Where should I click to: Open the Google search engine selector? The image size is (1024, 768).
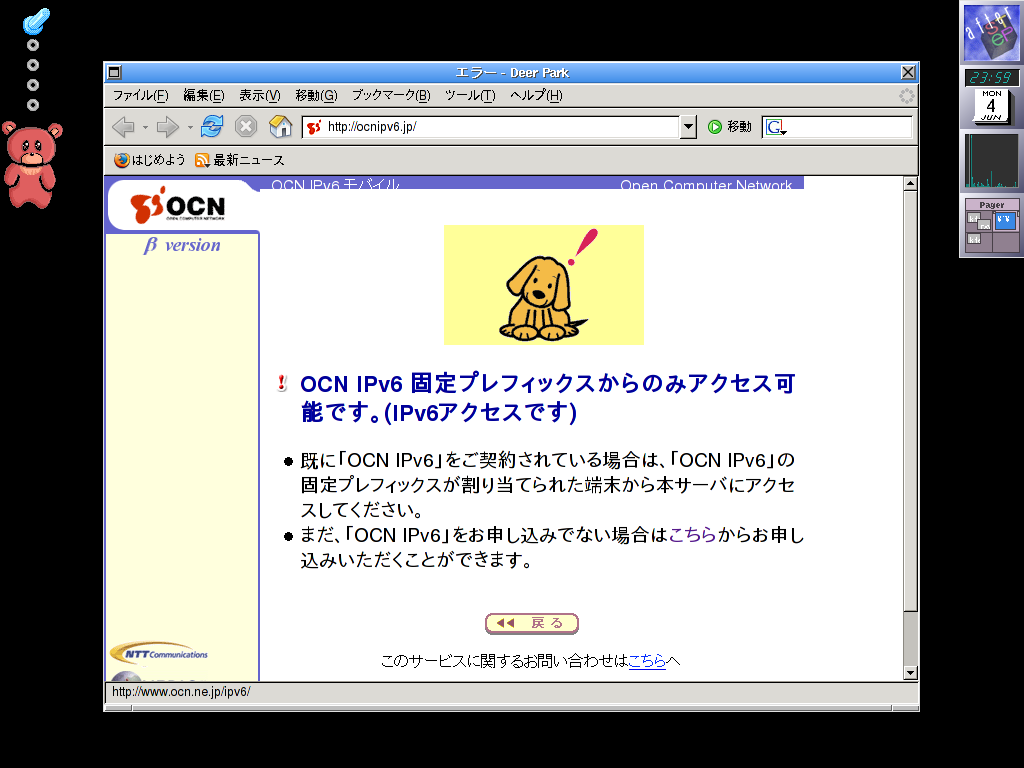tap(776, 127)
